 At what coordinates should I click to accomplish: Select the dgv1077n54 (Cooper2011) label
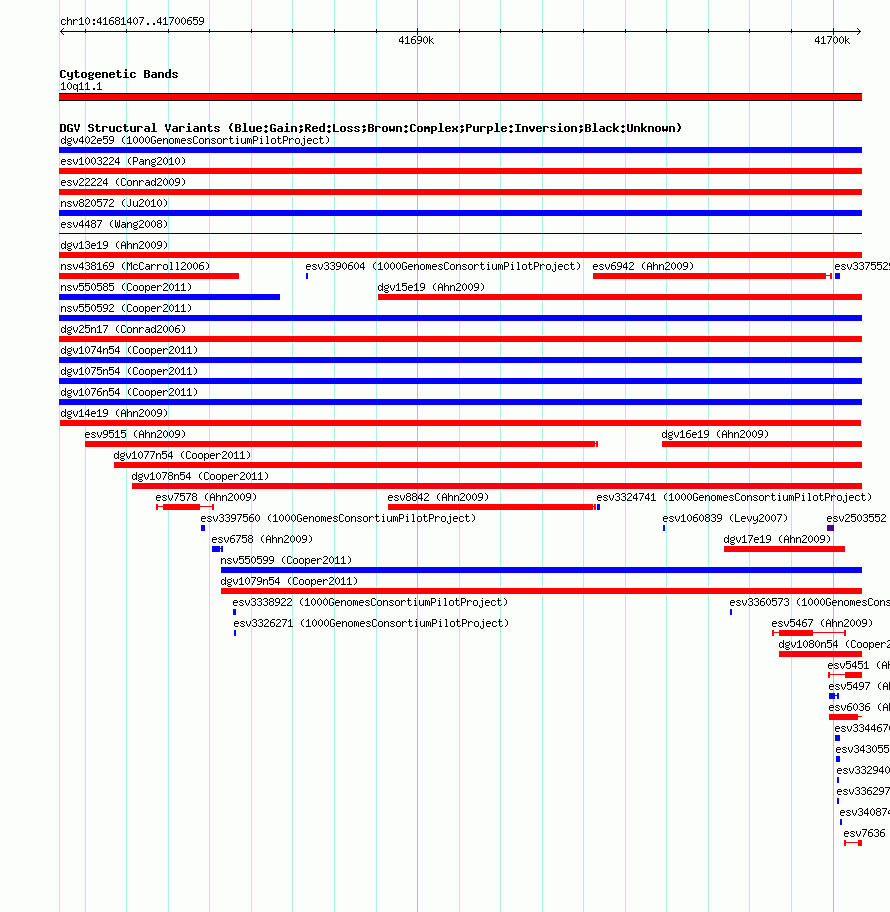(x=183, y=455)
